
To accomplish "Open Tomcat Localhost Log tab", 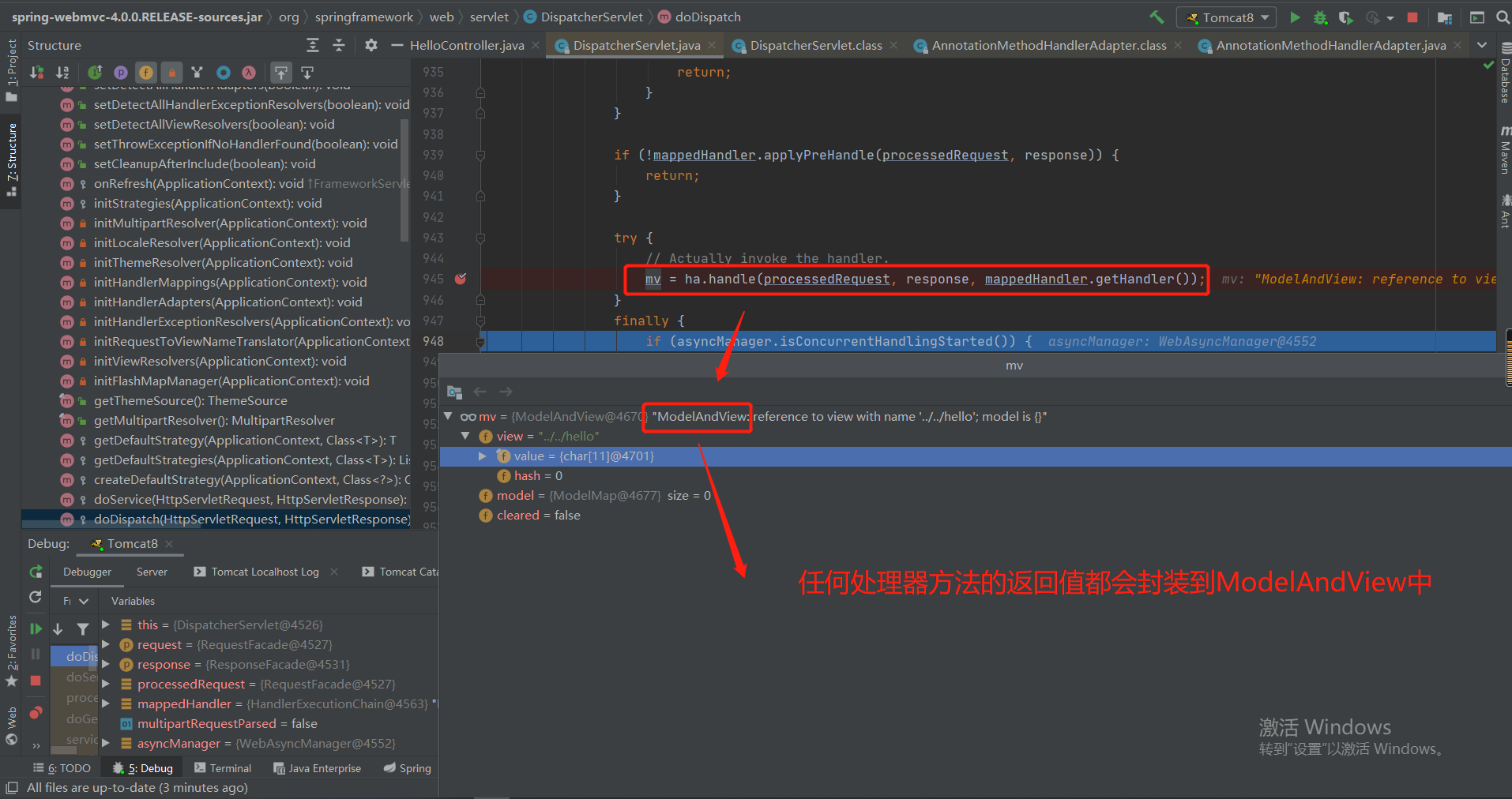I will click(265, 572).
